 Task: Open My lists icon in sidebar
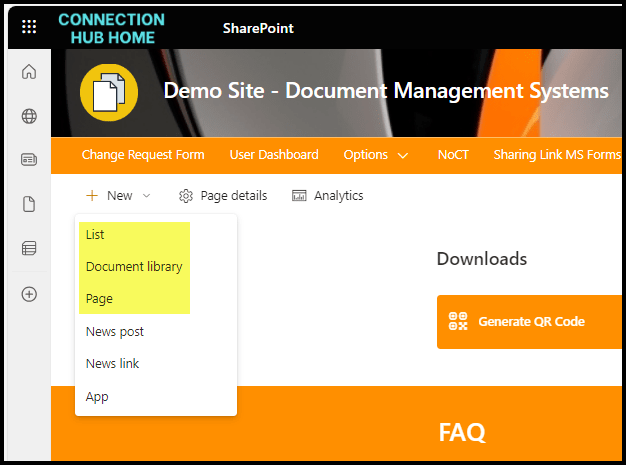point(29,249)
